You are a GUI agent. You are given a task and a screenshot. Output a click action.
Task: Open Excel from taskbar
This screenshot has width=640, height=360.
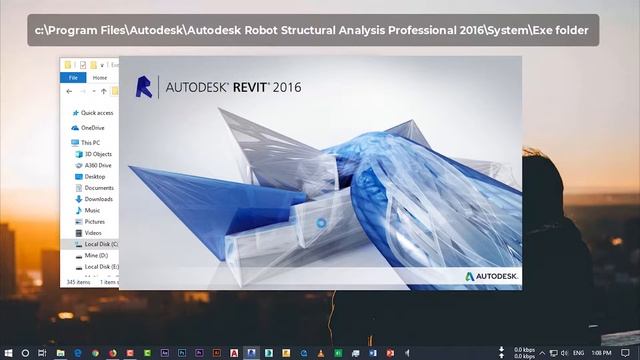pos(338,353)
